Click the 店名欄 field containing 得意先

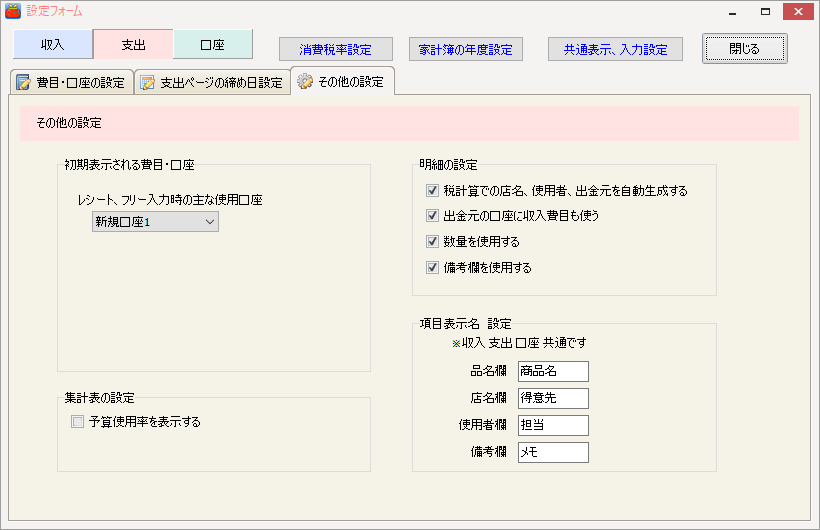coord(553,398)
